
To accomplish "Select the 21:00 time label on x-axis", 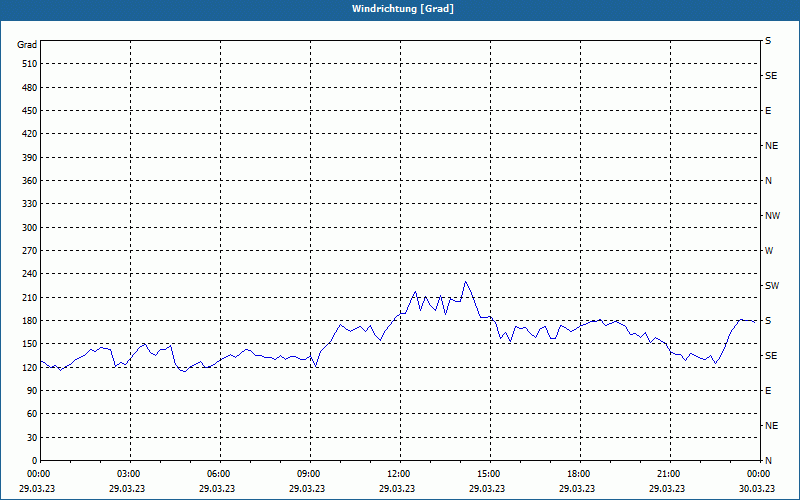I will 670,474.
